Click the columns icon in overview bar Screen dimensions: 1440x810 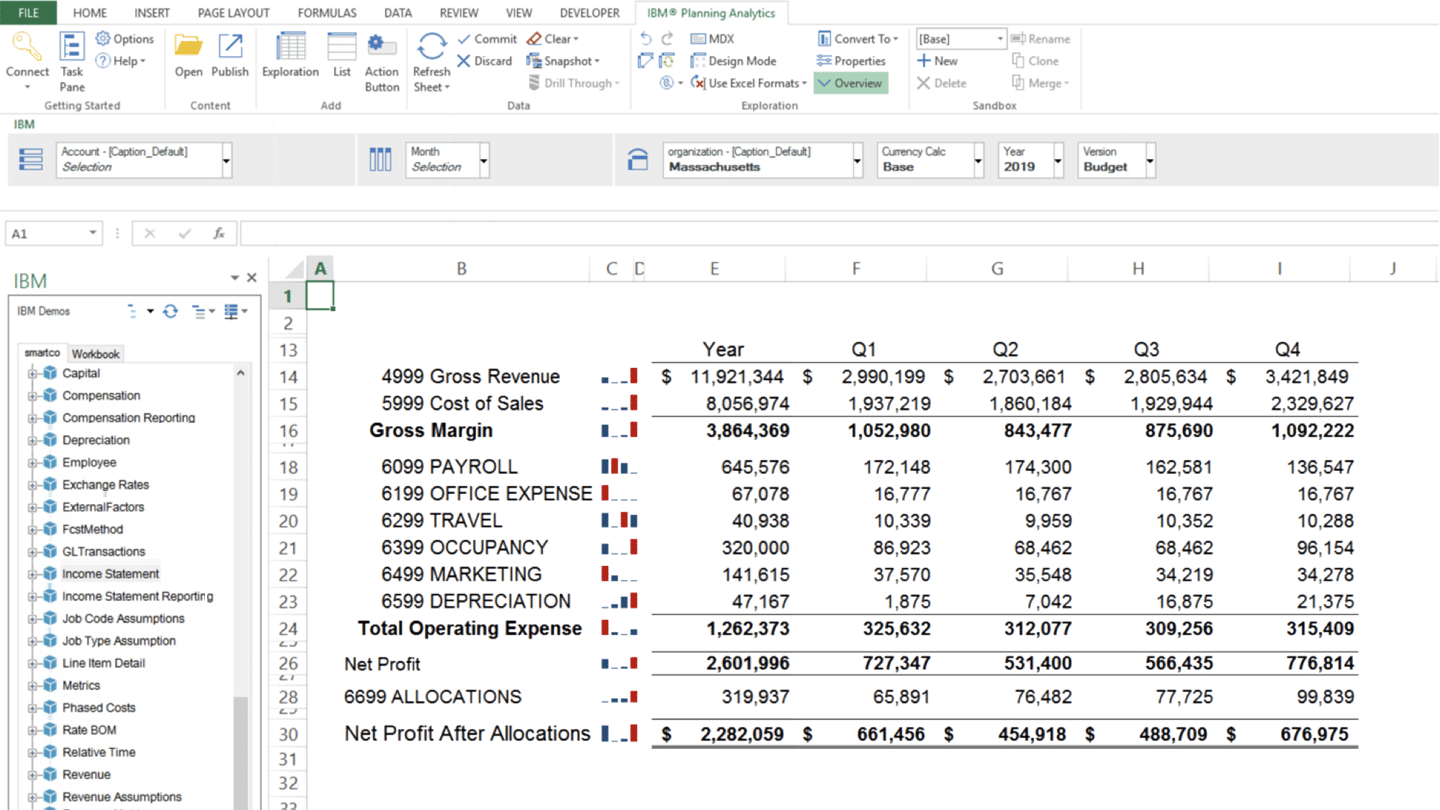[x=380, y=160]
